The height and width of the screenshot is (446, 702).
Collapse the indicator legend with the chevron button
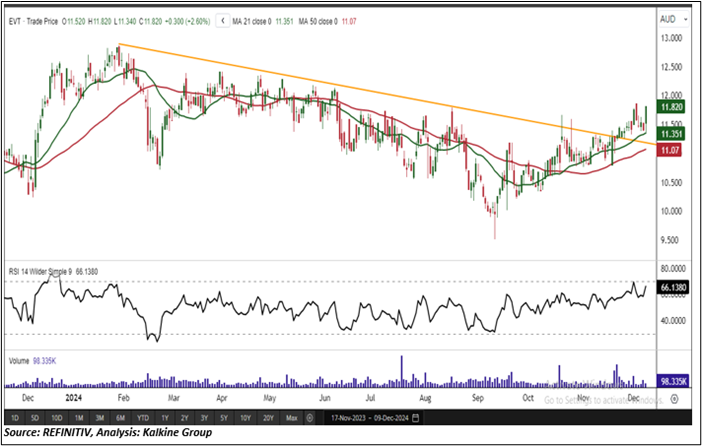click(223, 21)
